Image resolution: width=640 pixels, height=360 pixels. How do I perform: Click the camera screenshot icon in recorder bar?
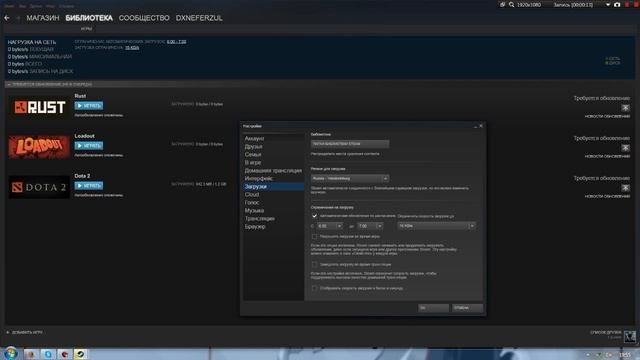[617, 4]
